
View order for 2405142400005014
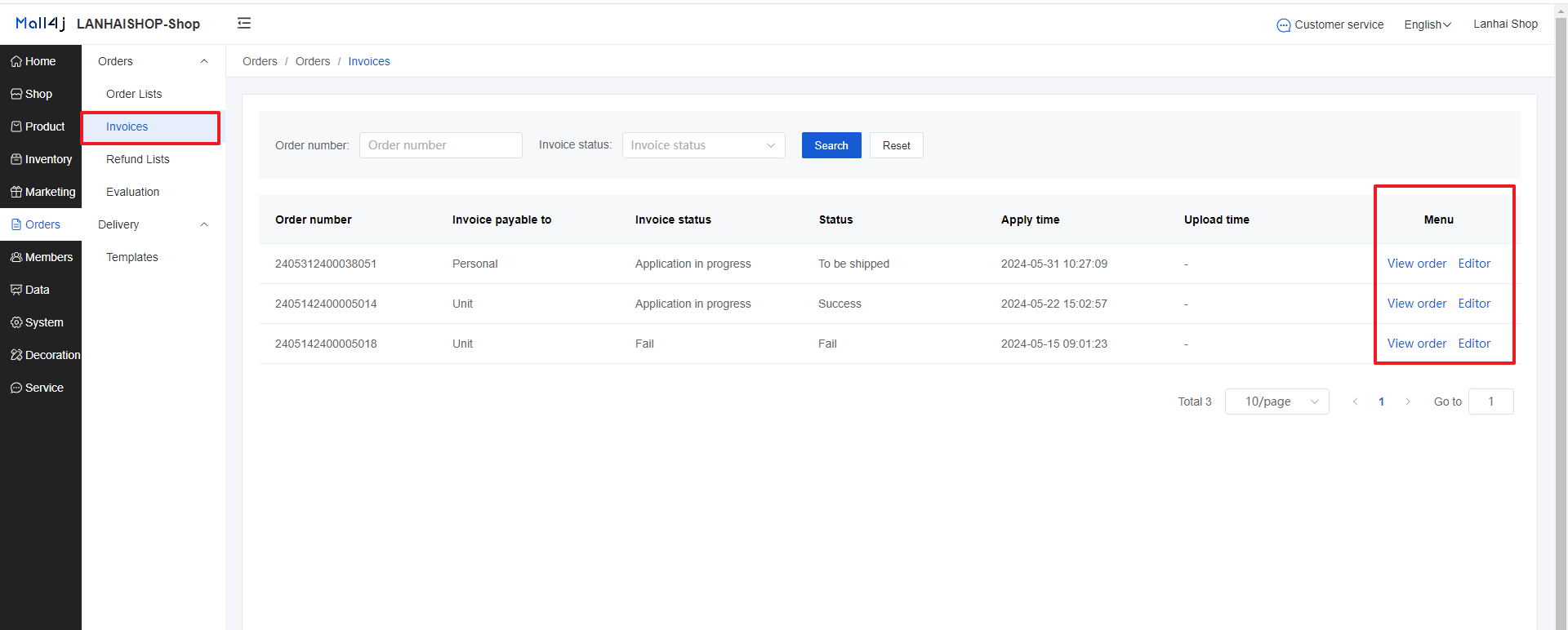[x=1417, y=304]
